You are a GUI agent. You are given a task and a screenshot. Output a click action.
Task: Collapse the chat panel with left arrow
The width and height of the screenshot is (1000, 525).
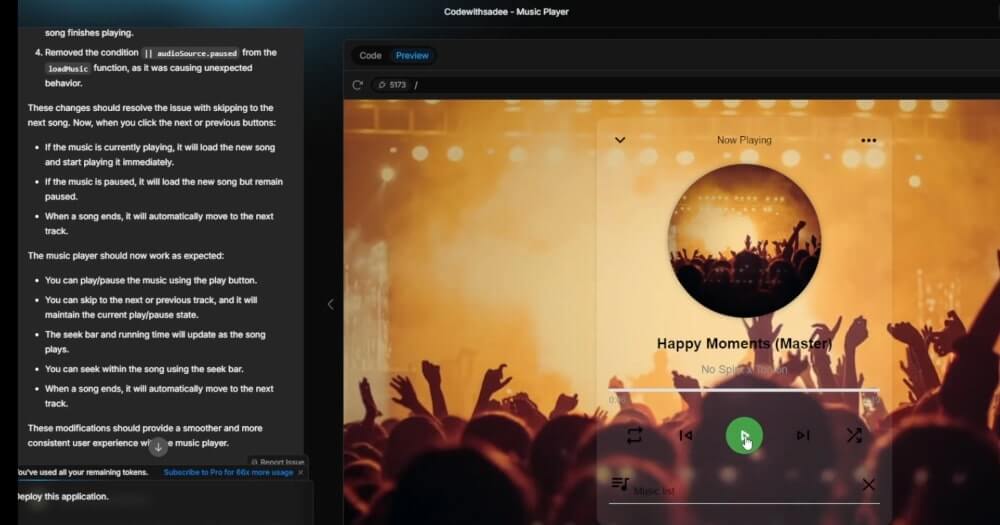click(330, 304)
